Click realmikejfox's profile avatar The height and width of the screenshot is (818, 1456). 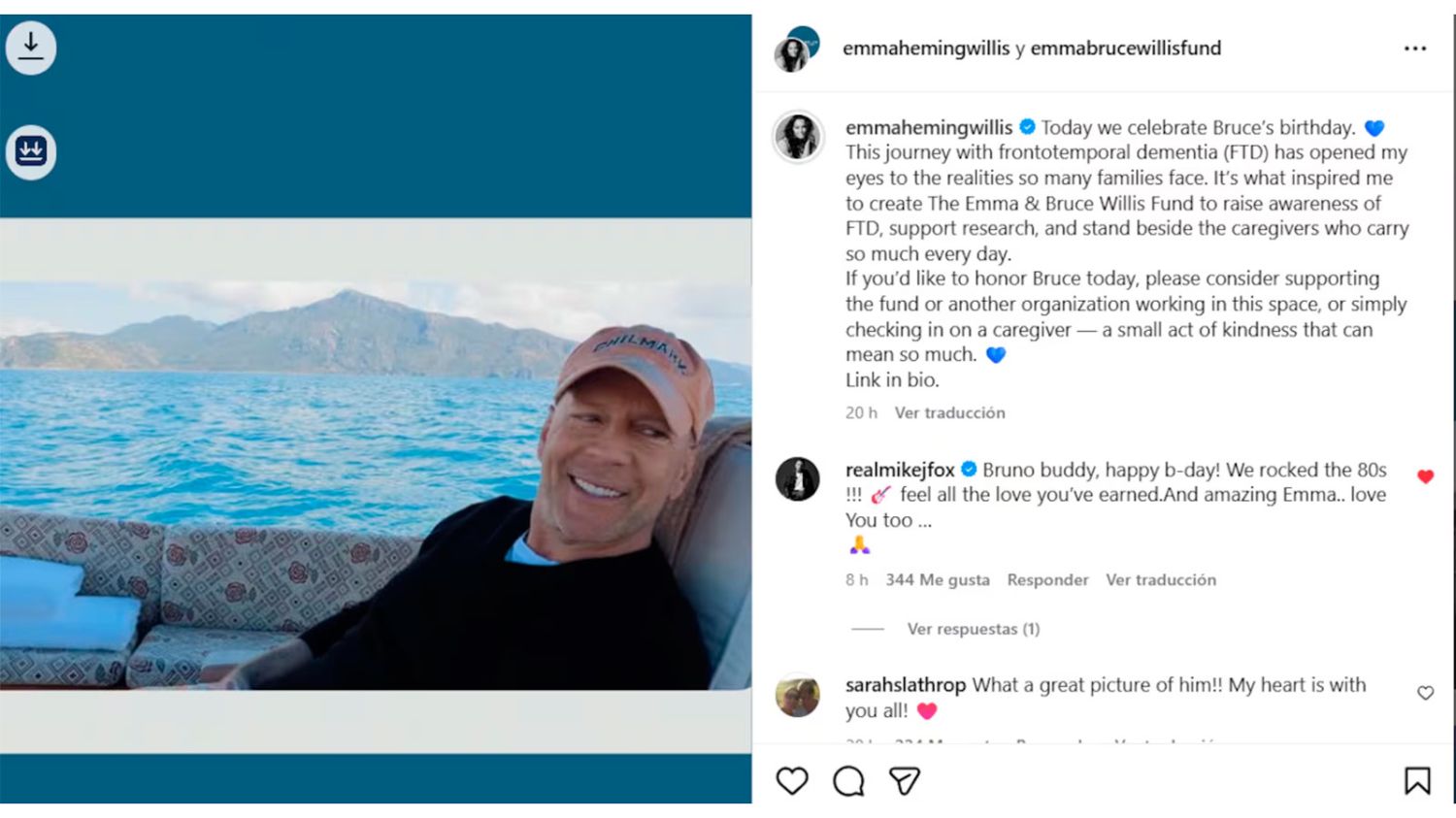(x=797, y=479)
